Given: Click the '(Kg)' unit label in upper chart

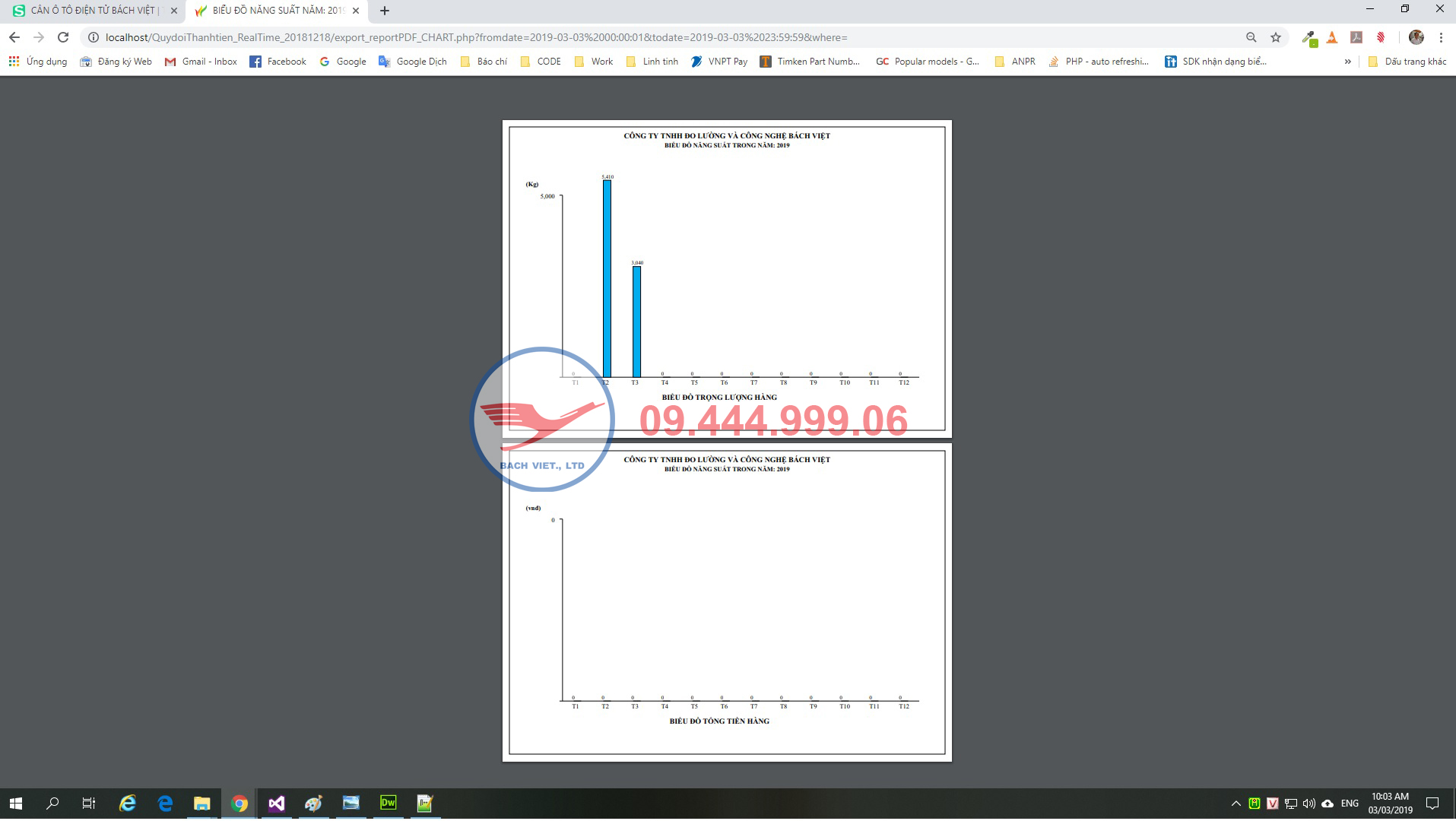Looking at the screenshot, I should (532, 184).
